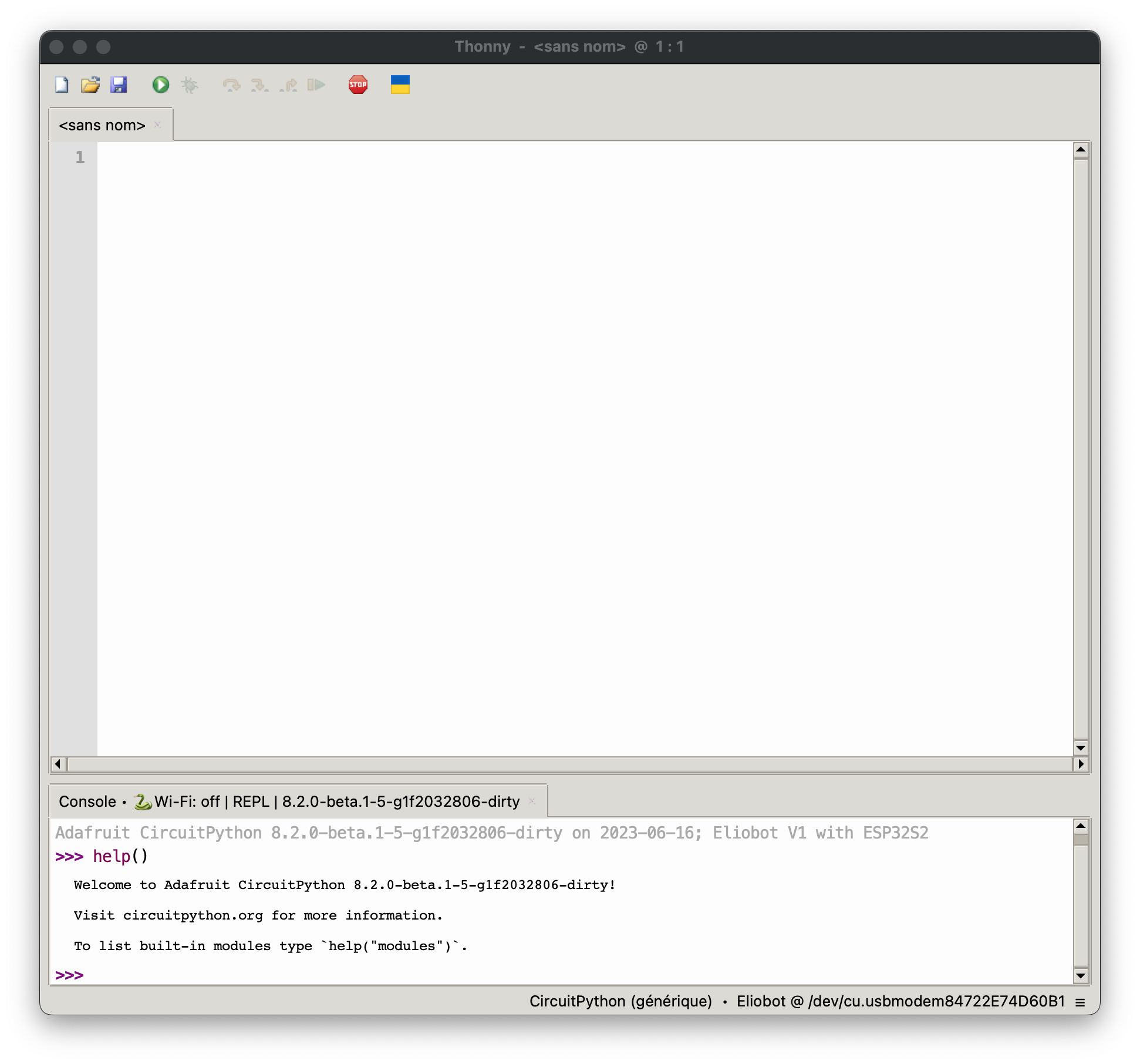
Task: Run the current script
Action: 160,85
